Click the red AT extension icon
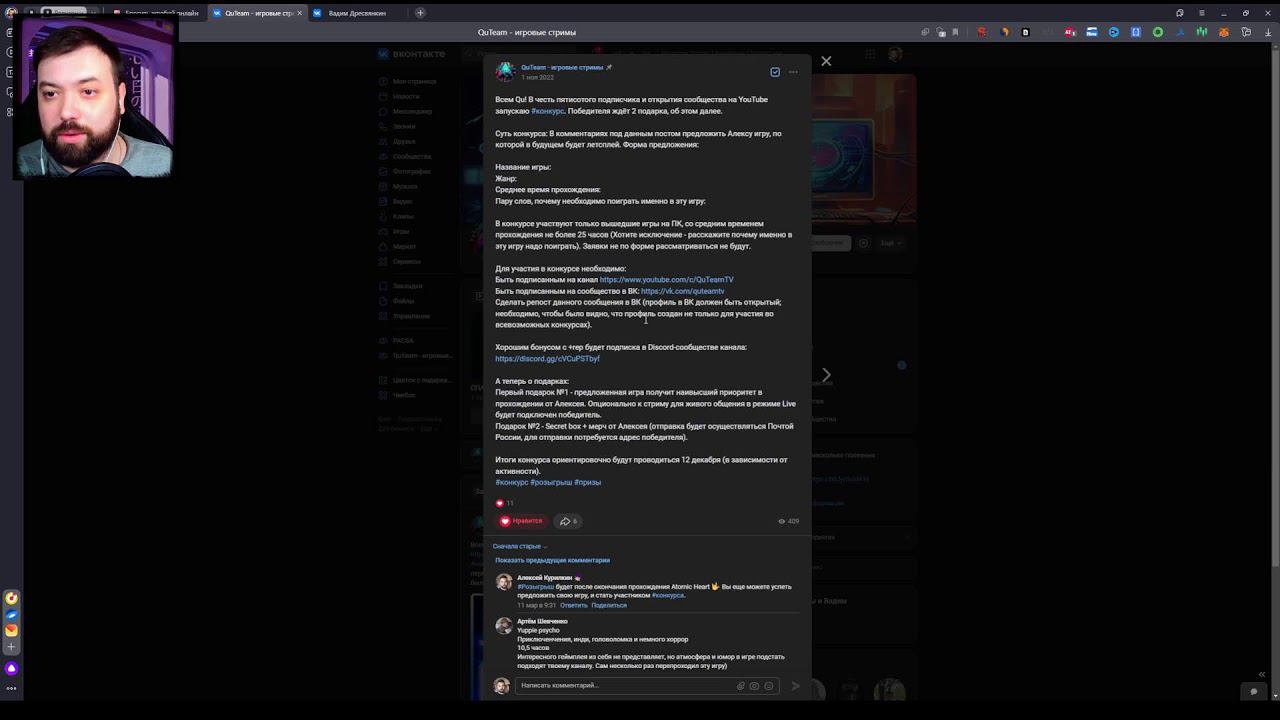 click(1070, 32)
